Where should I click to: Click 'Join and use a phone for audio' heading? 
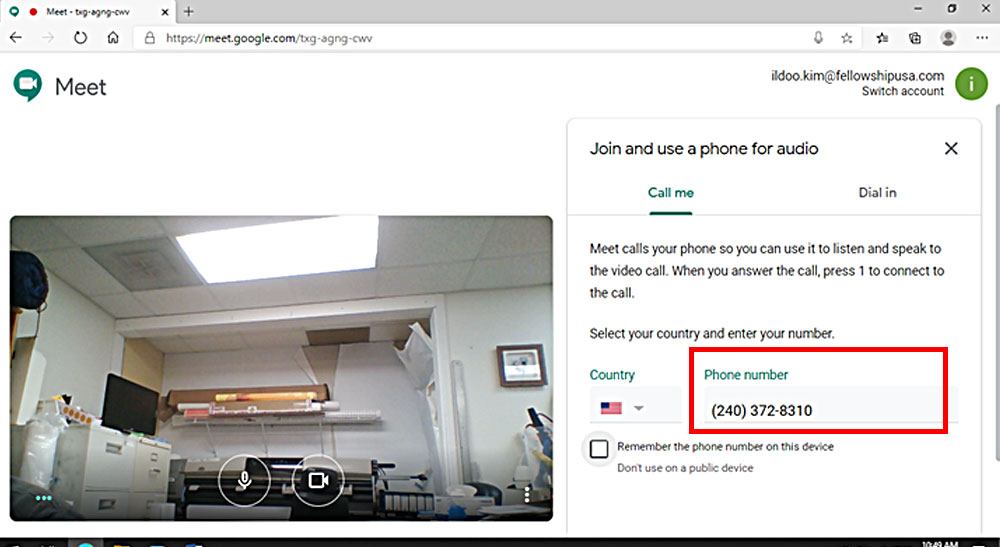(703, 149)
